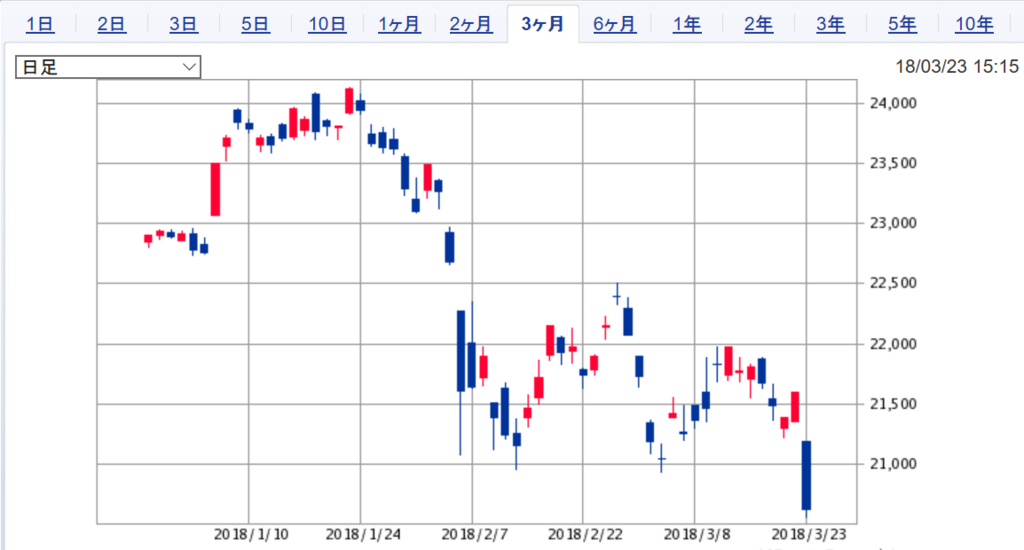Click the 2018/1/10 date label

pyautogui.click(x=251, y=535)
